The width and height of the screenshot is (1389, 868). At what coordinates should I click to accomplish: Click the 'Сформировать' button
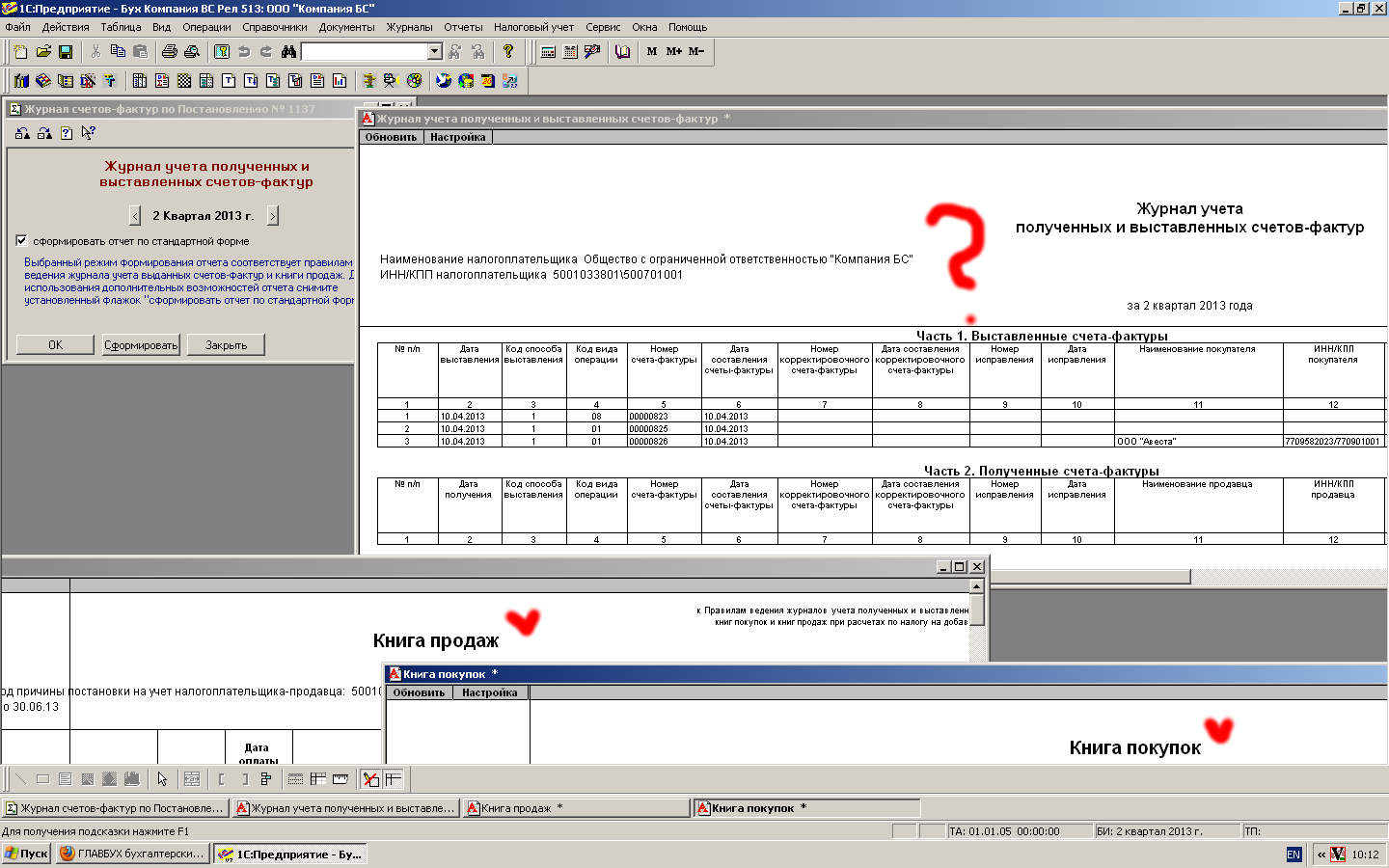pos(141,345)
